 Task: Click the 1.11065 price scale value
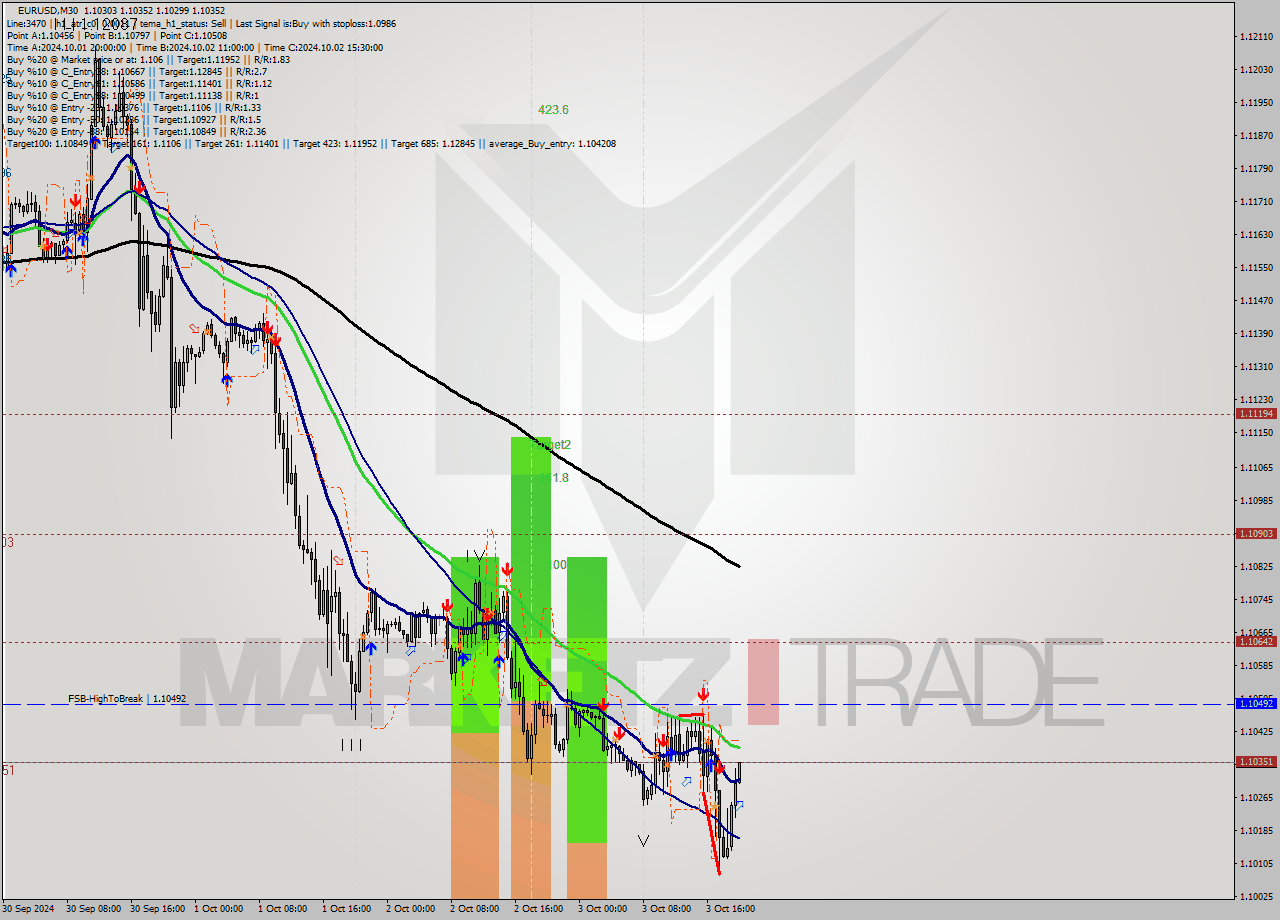(x=1256, y=467)
